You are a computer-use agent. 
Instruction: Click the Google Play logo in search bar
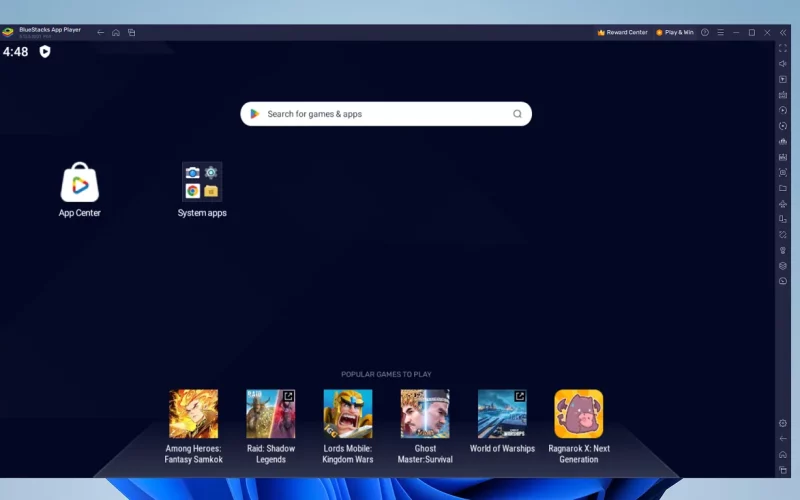tap(255, 114)
